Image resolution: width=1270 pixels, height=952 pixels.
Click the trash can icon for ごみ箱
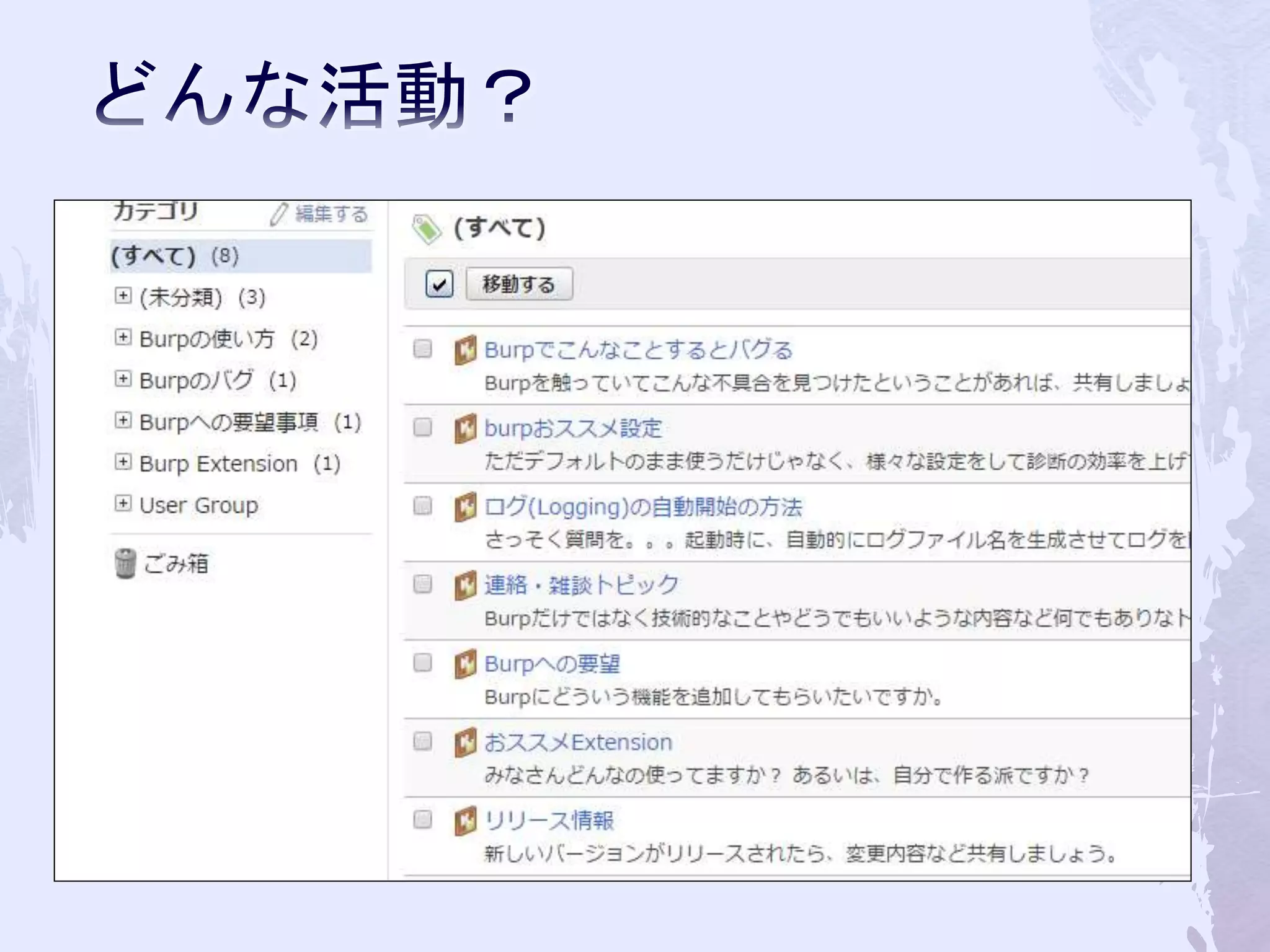(125, 563)
